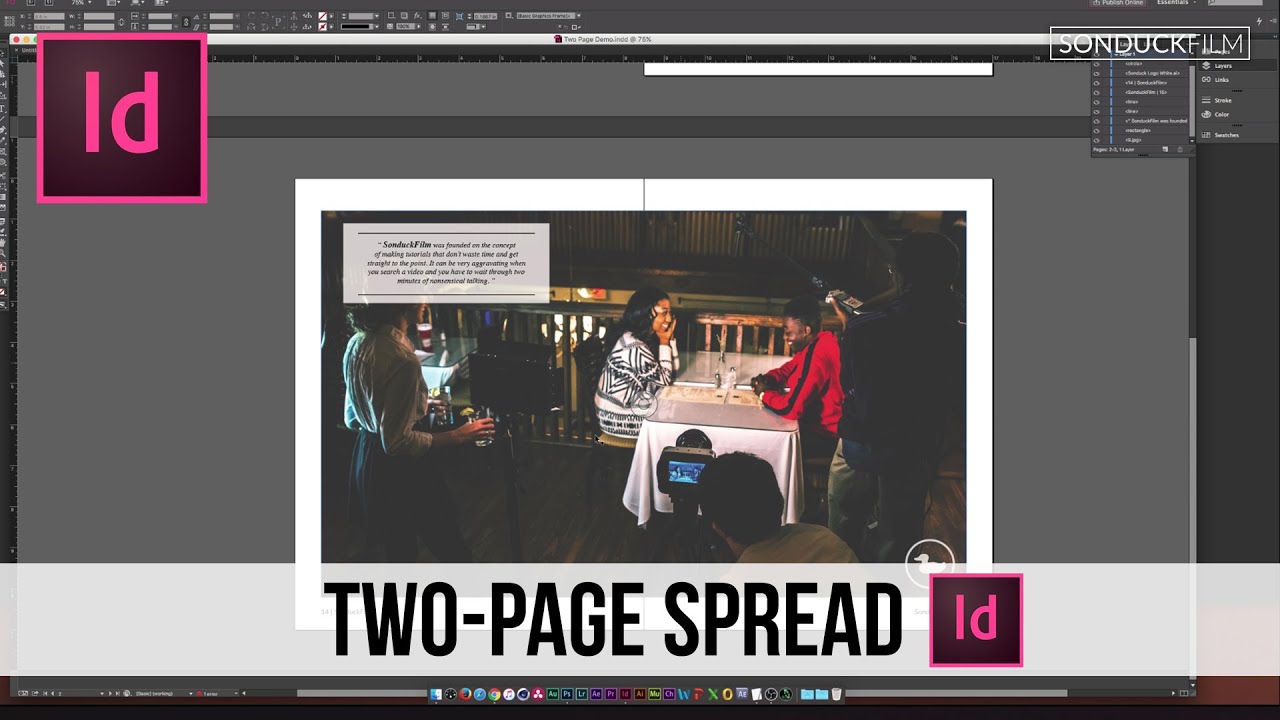Image resolution: width=1280 pixels, height=720 pixels.
Task: Select the white duck logo on the photo
Action: [930, 564]
